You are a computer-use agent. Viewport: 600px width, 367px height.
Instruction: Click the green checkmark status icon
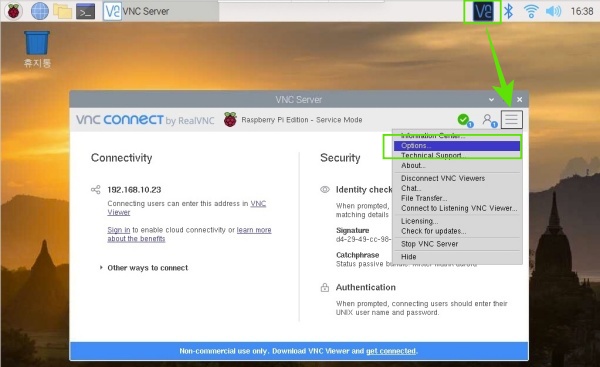click(x=465, y=121)
